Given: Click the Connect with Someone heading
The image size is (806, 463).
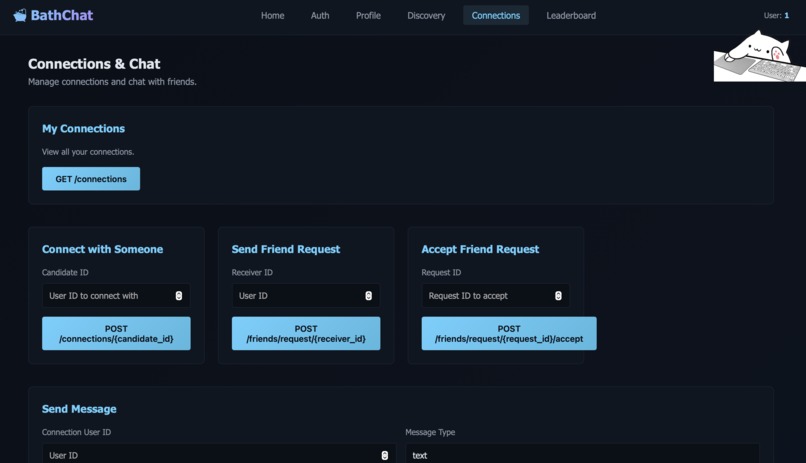Looking at the screenshot, I should pyautogui.click(x=102, y=249).
